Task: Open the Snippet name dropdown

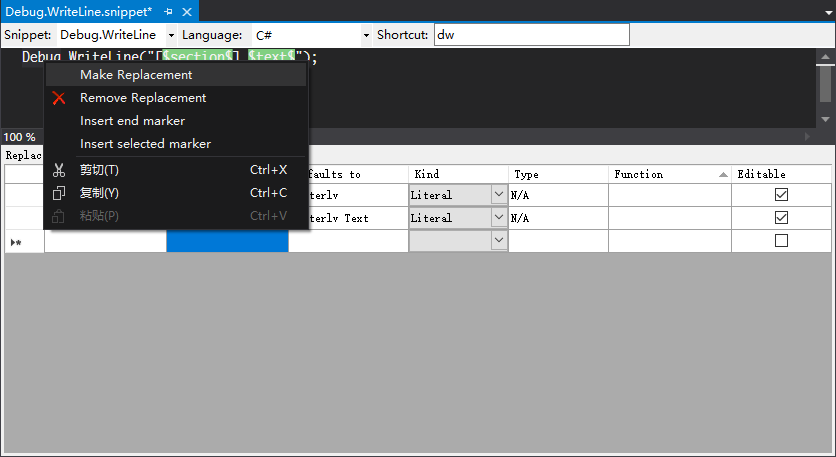Action: [x=171, y=35]
